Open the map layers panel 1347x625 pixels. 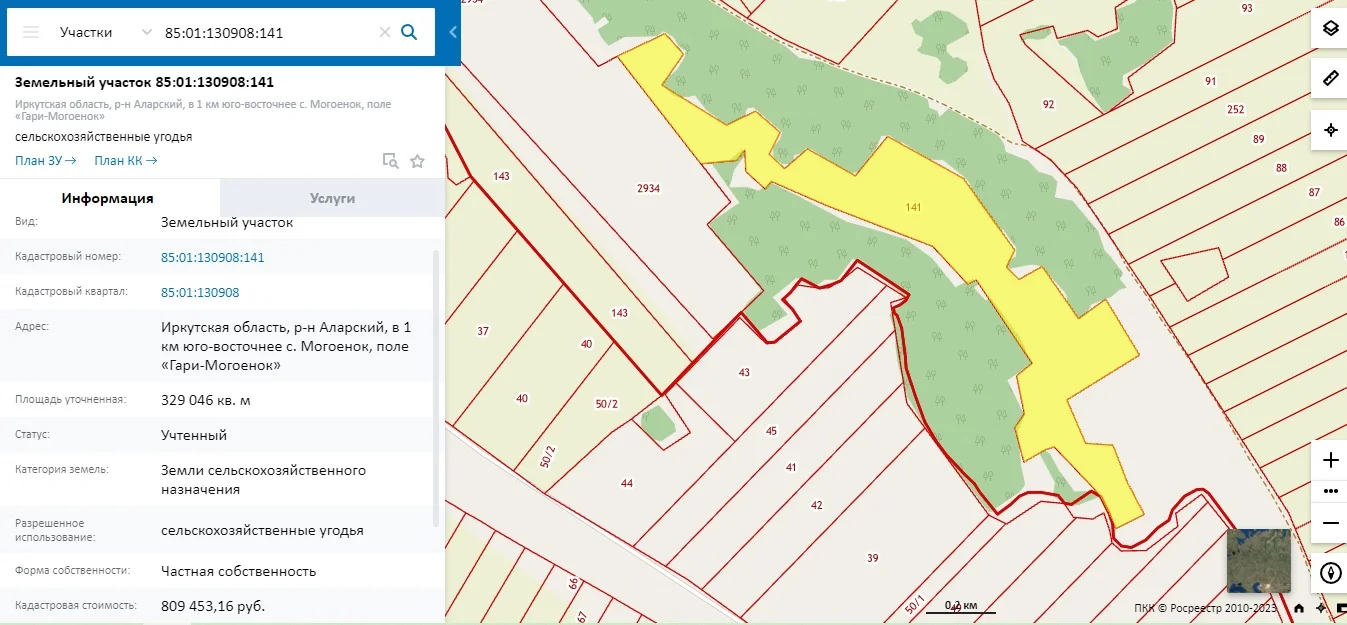1330,28
